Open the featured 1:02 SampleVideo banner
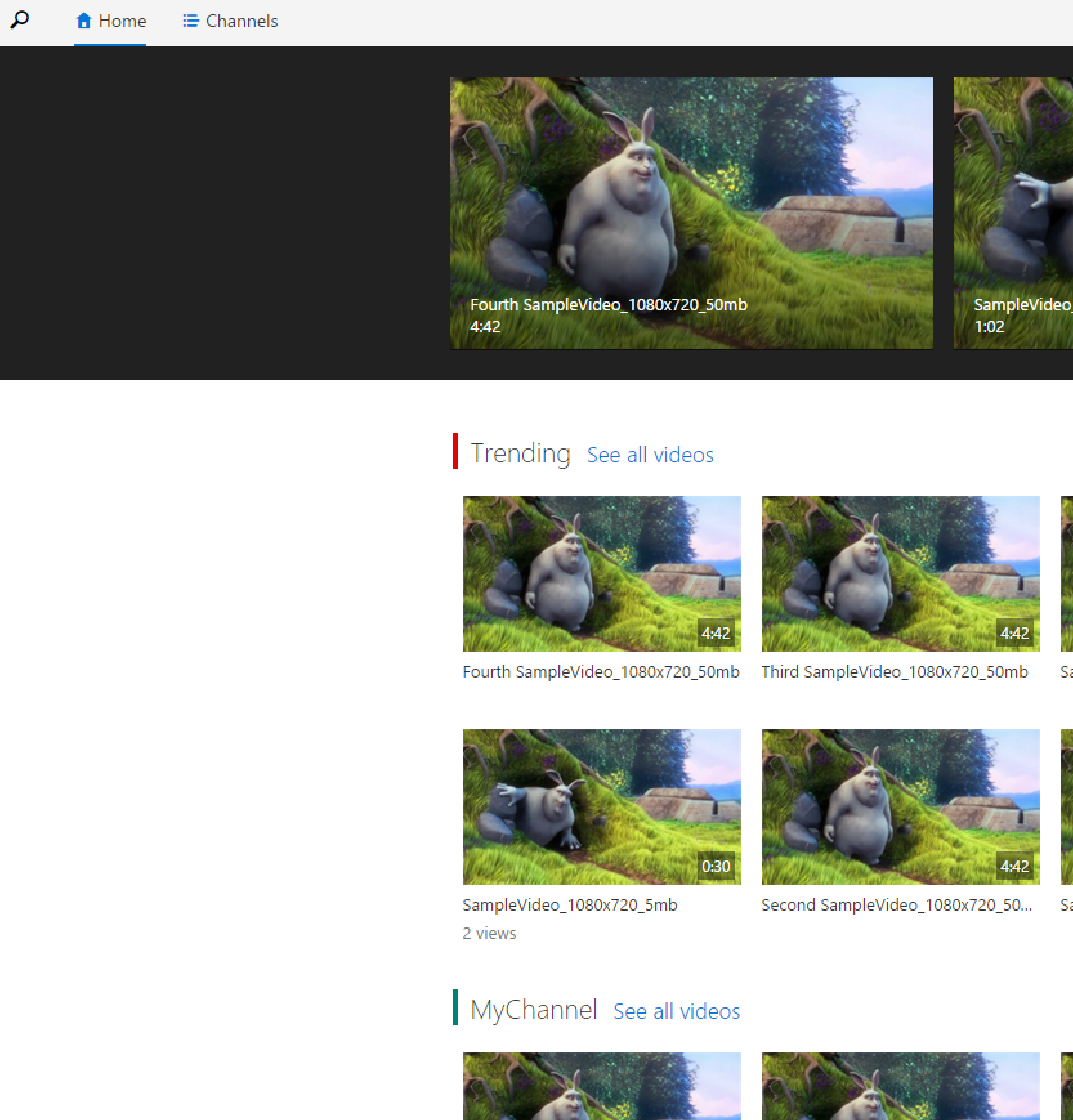 click(x=1013, y=213)
